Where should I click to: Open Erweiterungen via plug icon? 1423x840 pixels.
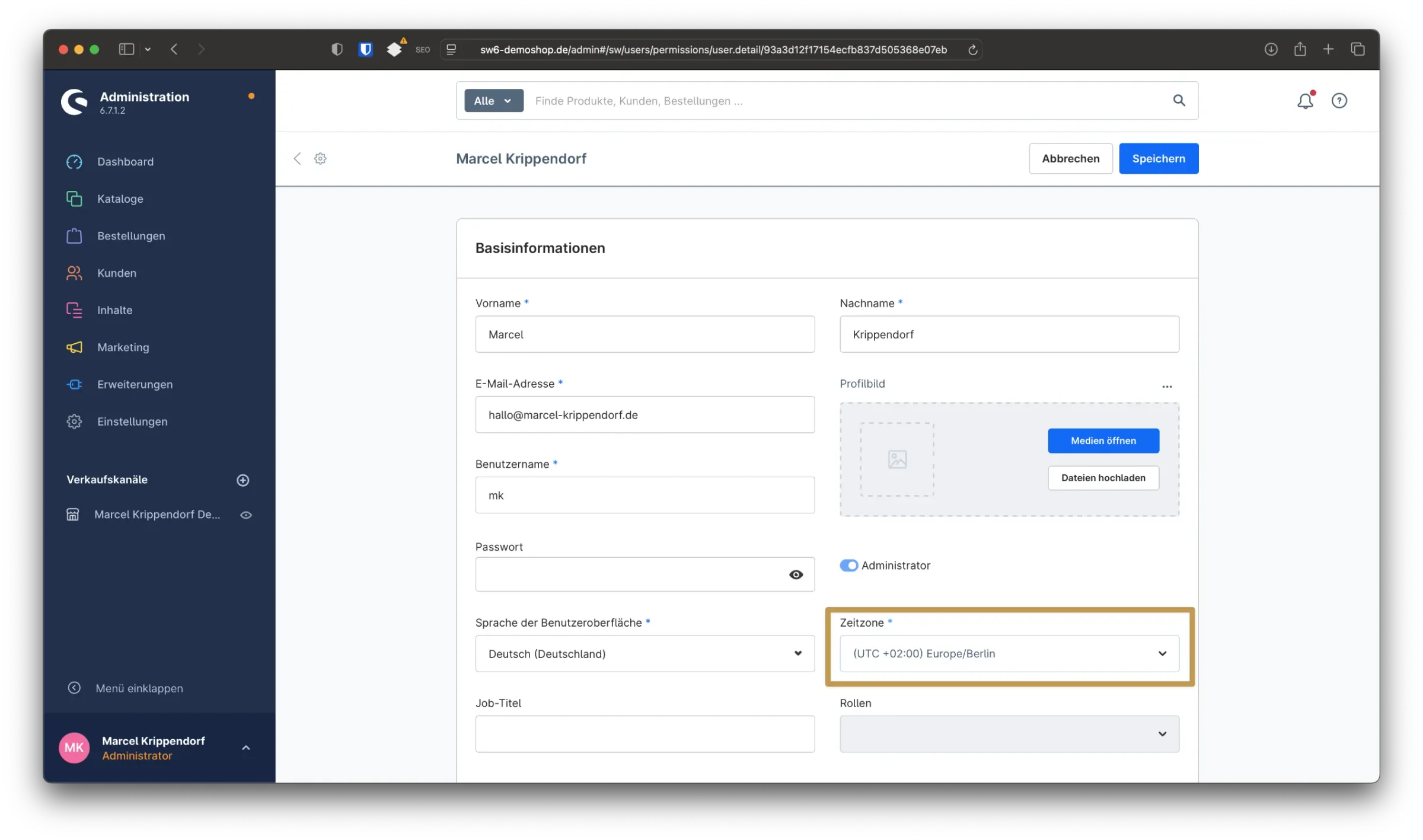[74, 384]
